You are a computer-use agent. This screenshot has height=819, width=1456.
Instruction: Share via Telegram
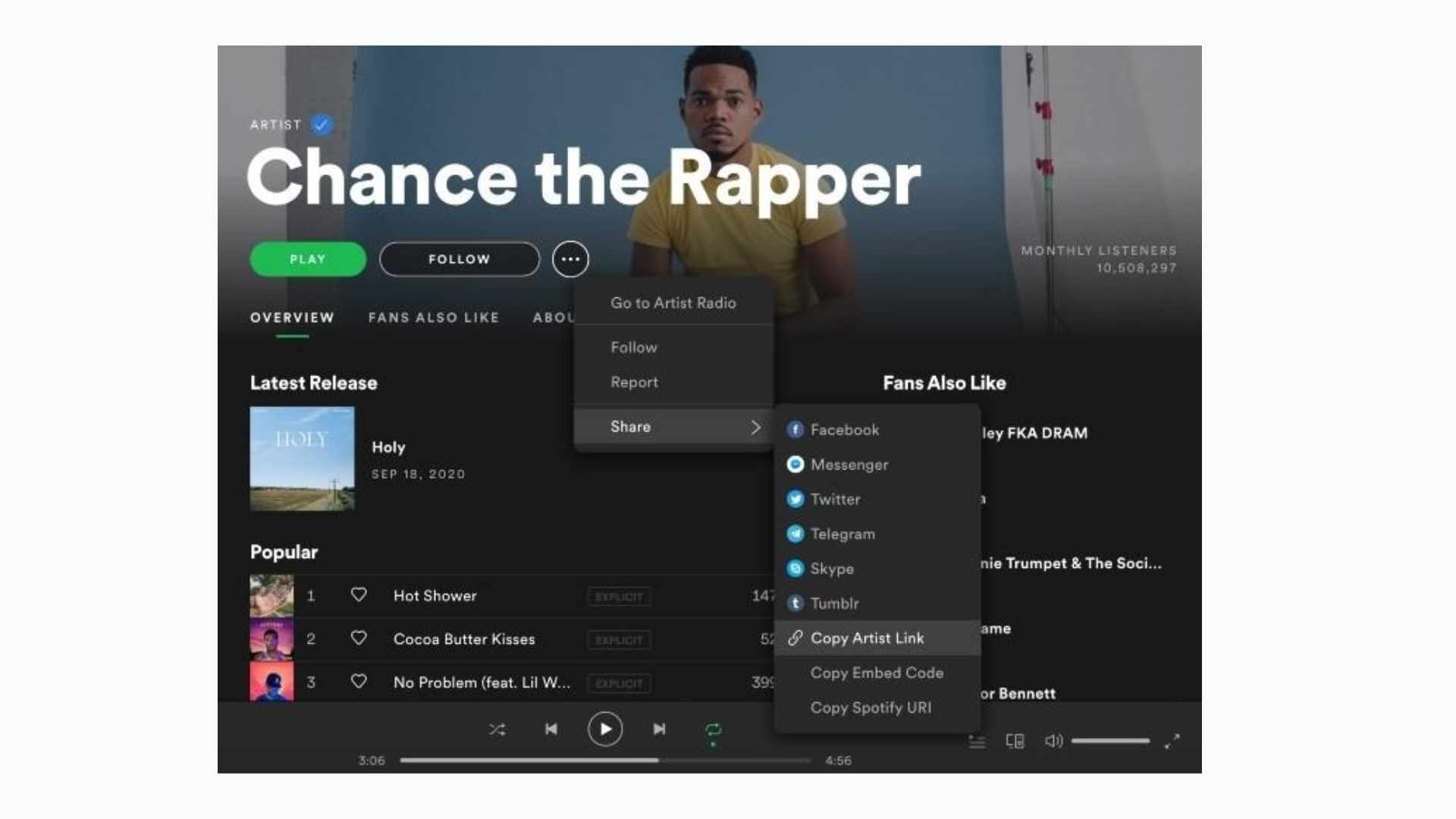pos(842,534)
